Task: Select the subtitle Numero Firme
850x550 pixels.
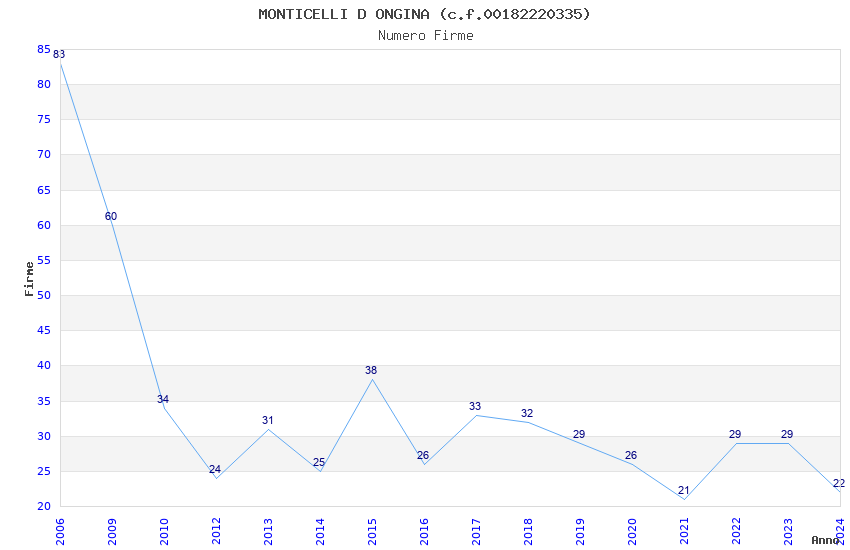Action: click(426, 36)
